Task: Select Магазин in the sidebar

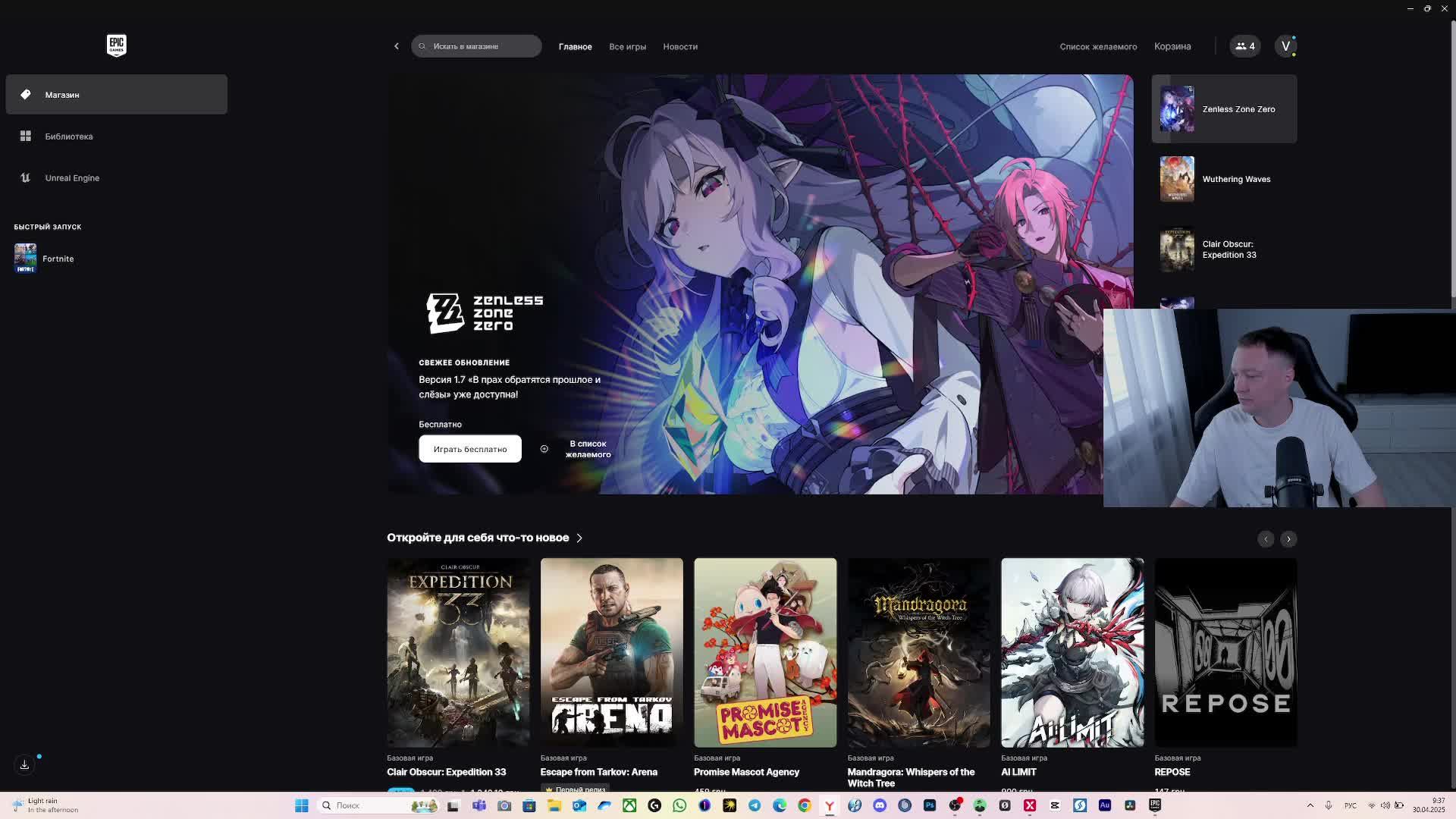Action: tap(116, 95)
